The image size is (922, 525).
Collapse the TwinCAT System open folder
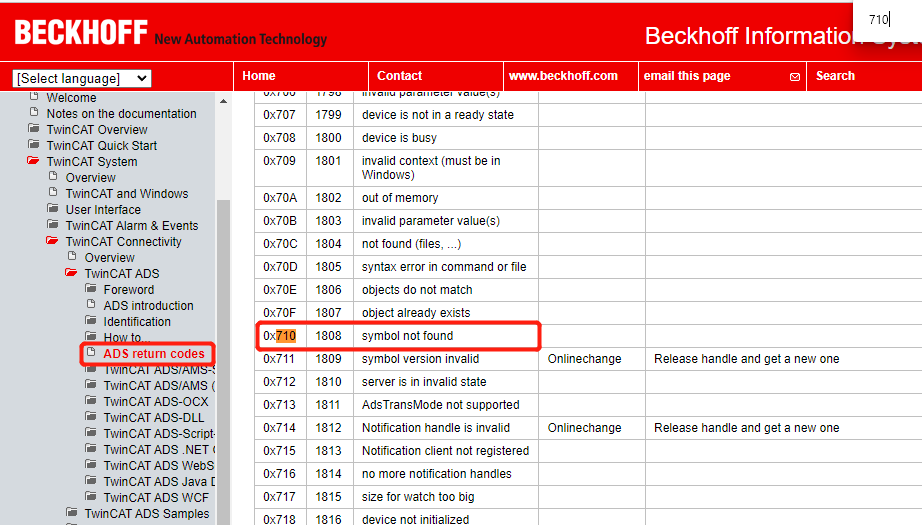pyautogui.click(x=34, y=160)
